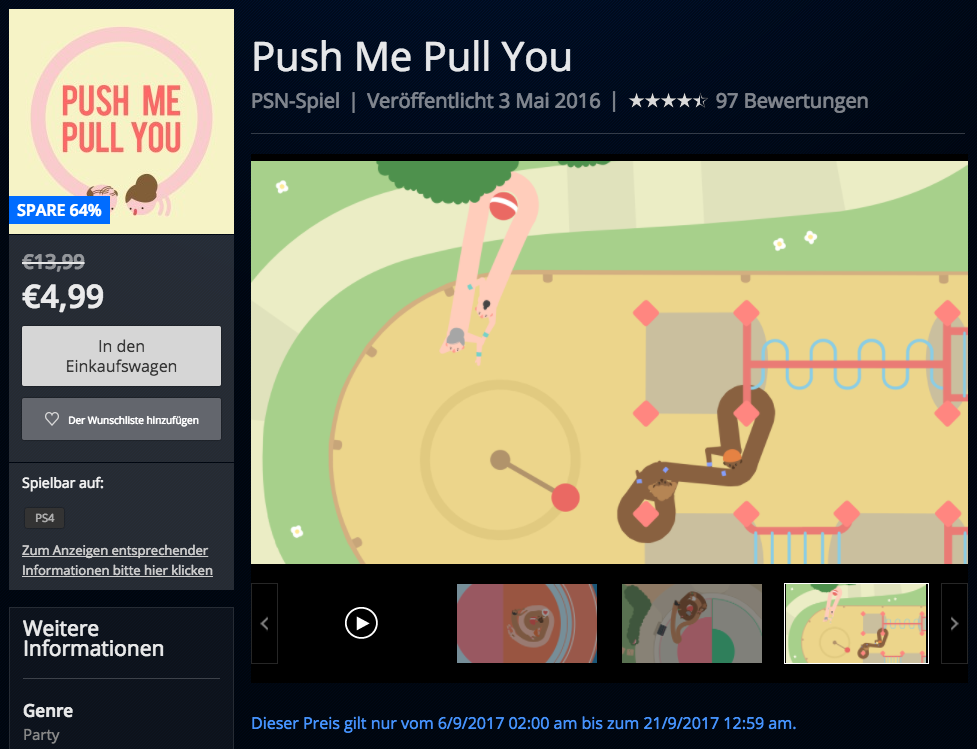Add the game to Einkaufswagen
The height and width of the screenshot is (749, 977).
click(122, 356)
